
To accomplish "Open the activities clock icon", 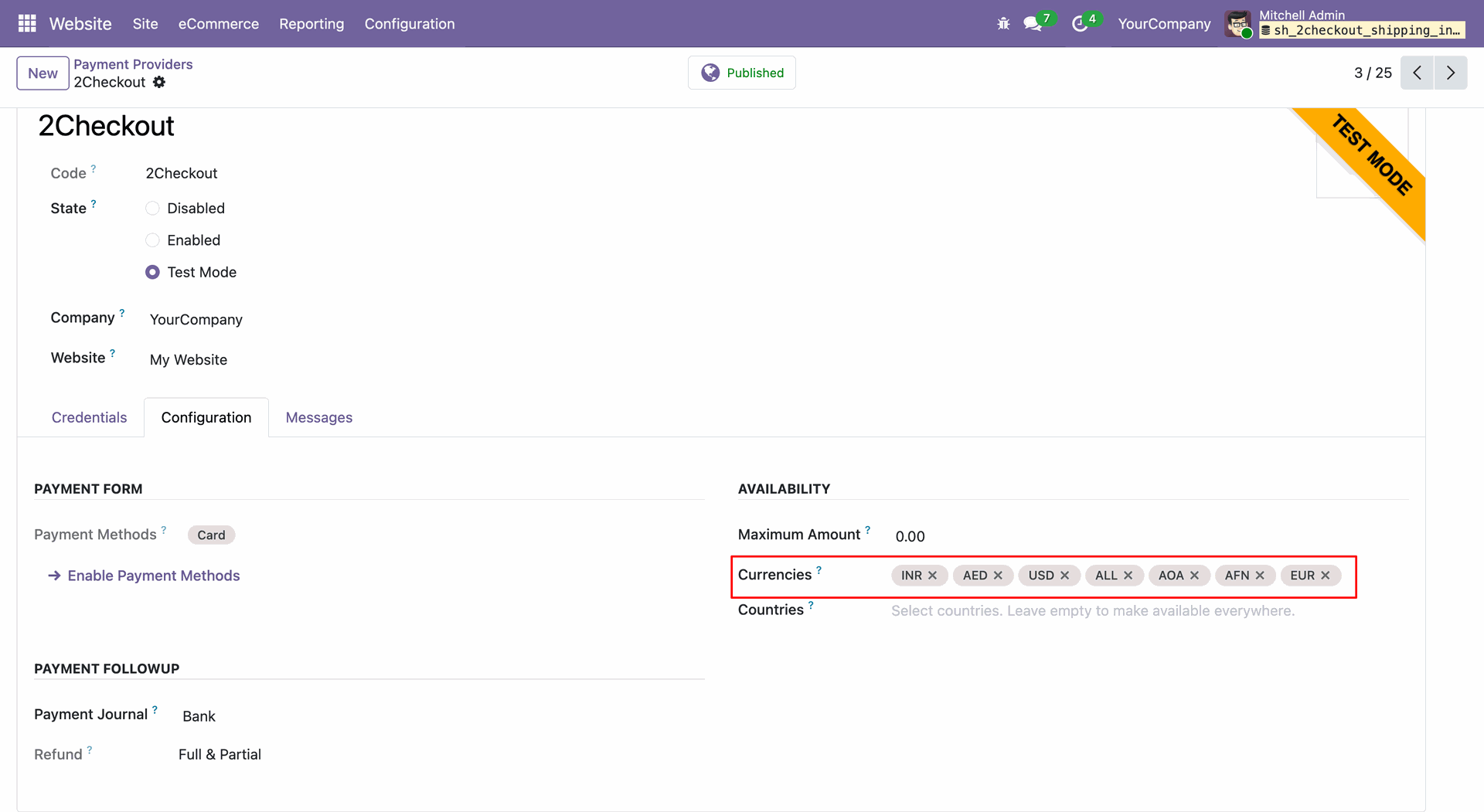I will (x=1080, y=24).
